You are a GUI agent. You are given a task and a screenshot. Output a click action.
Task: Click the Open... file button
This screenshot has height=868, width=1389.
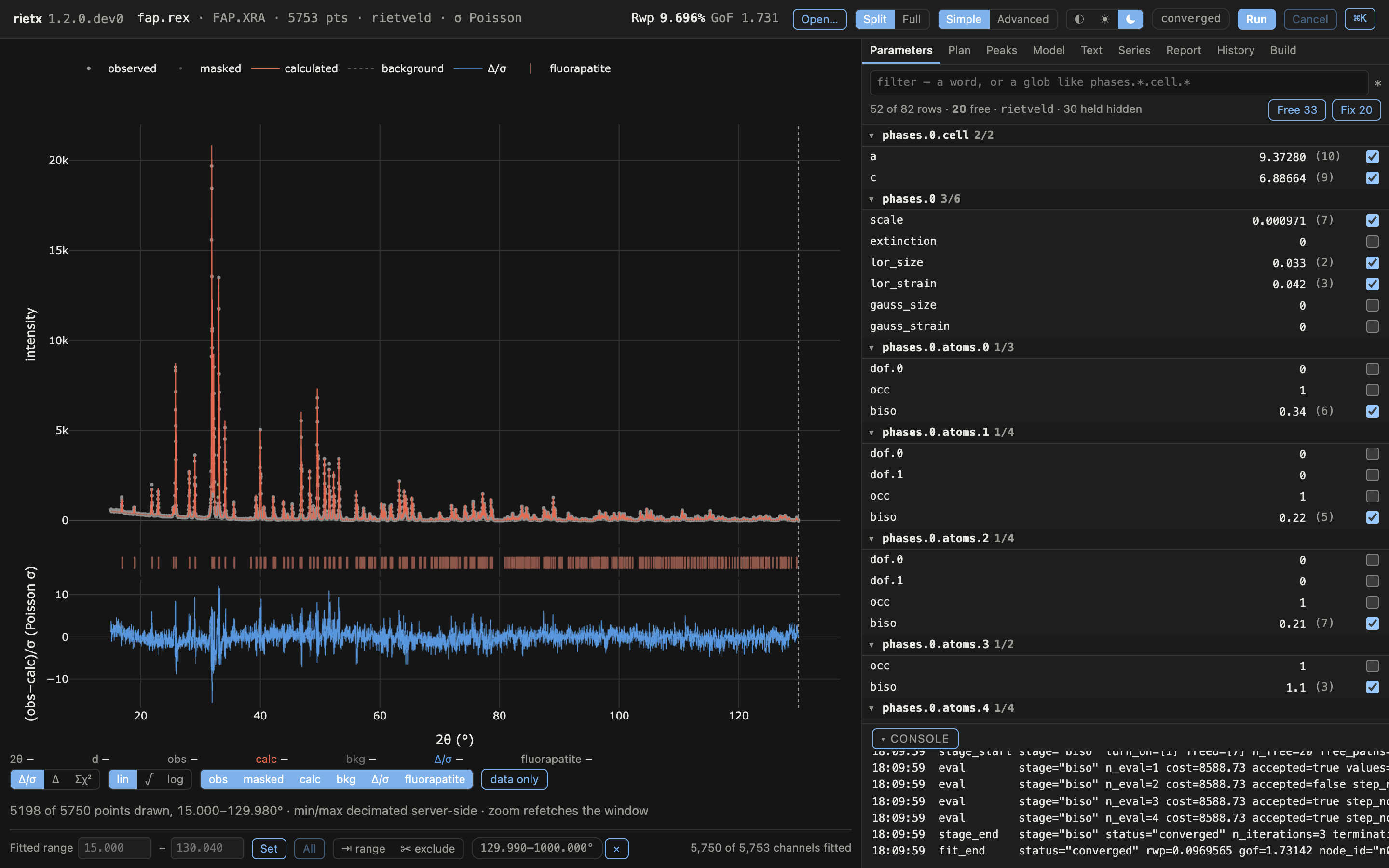tap(819, 19)
